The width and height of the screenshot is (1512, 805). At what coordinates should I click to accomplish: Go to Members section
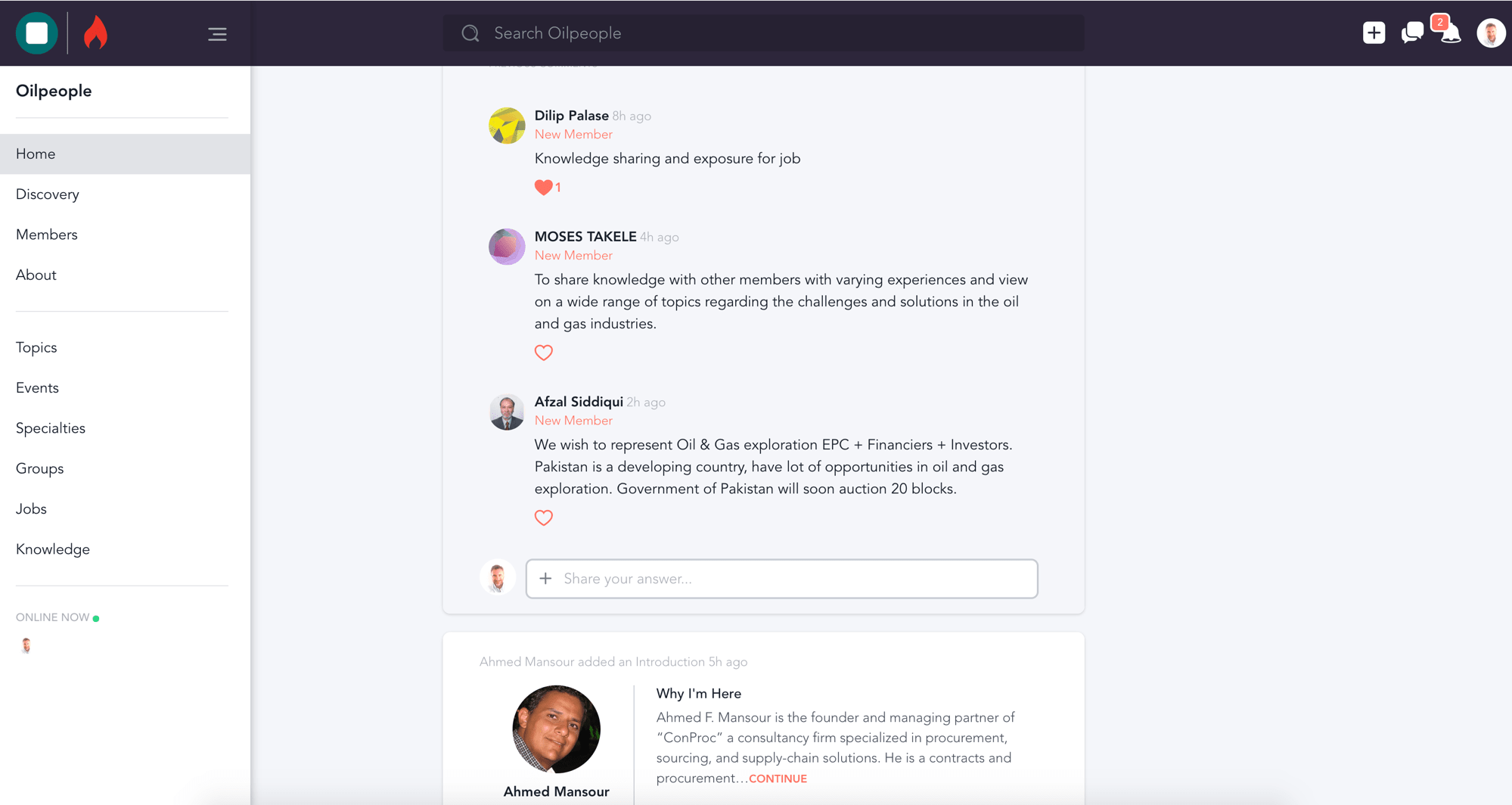point(47,235)
